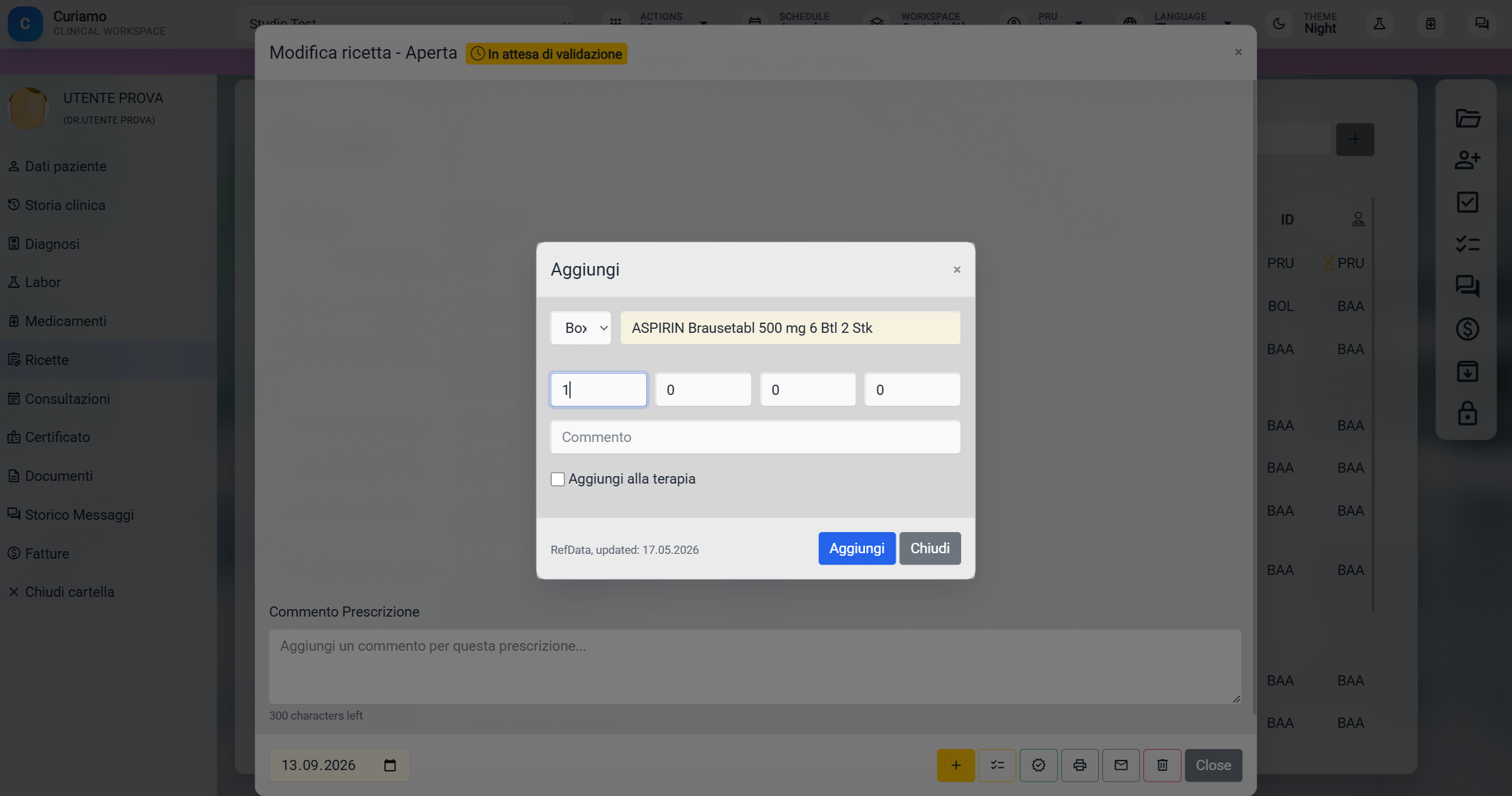The image size is (1512, 796).
Task: Click the green validate badge button
Action: click(x=1038, y=765)
